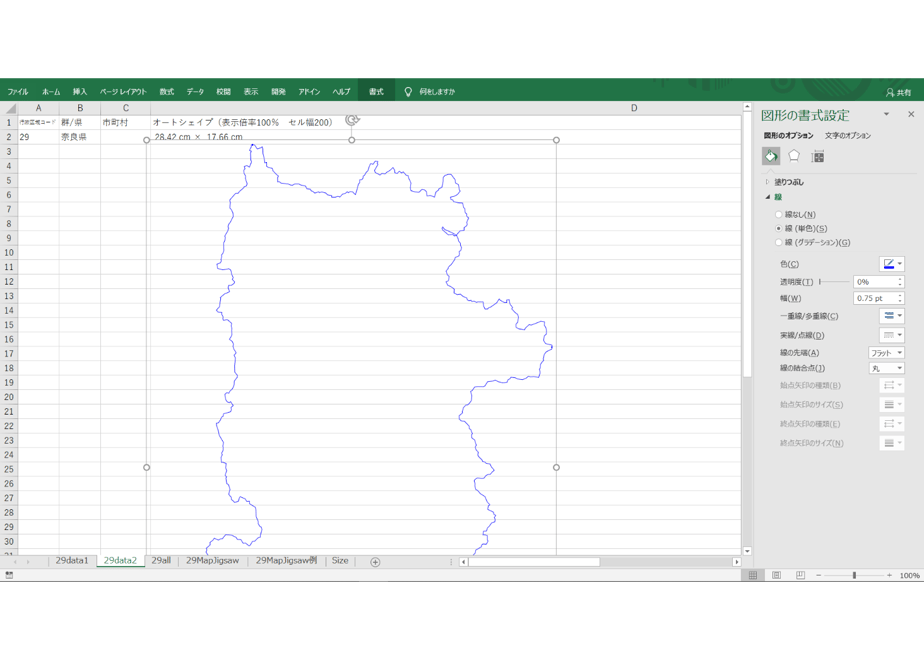Open the Effects pentagon icon
Viewport: 924px width, 660px height.
[794, 156]
